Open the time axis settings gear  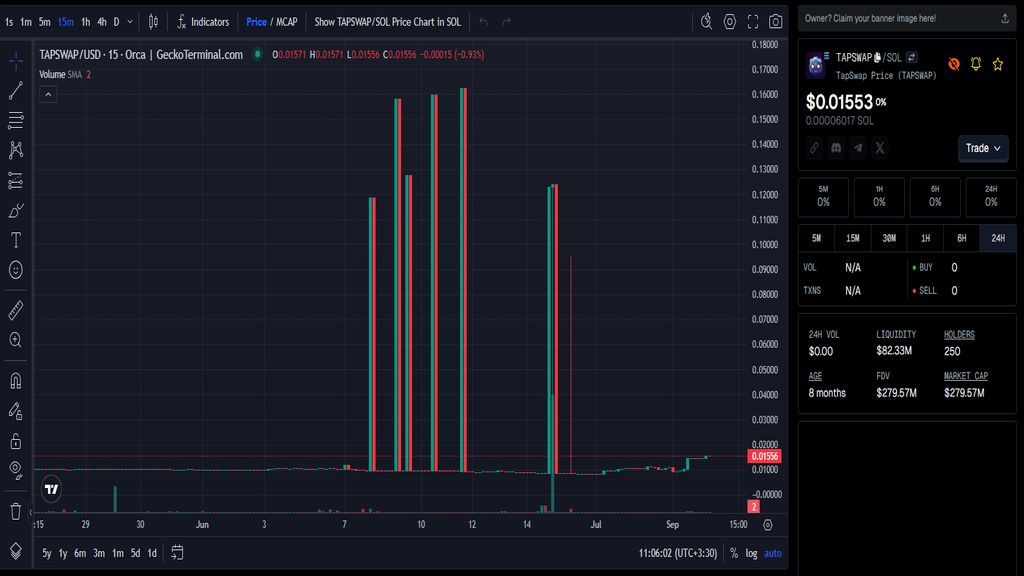point(768,524)
